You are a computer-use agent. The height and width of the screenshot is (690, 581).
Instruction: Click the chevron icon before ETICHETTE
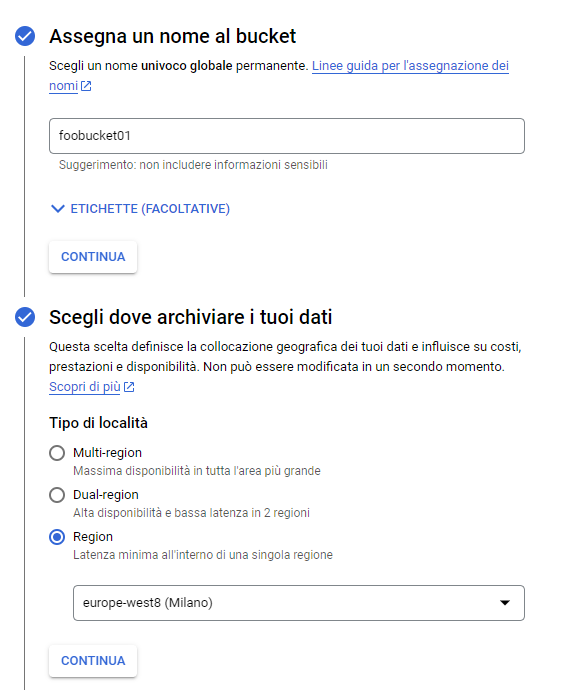[x=58, y=209]
